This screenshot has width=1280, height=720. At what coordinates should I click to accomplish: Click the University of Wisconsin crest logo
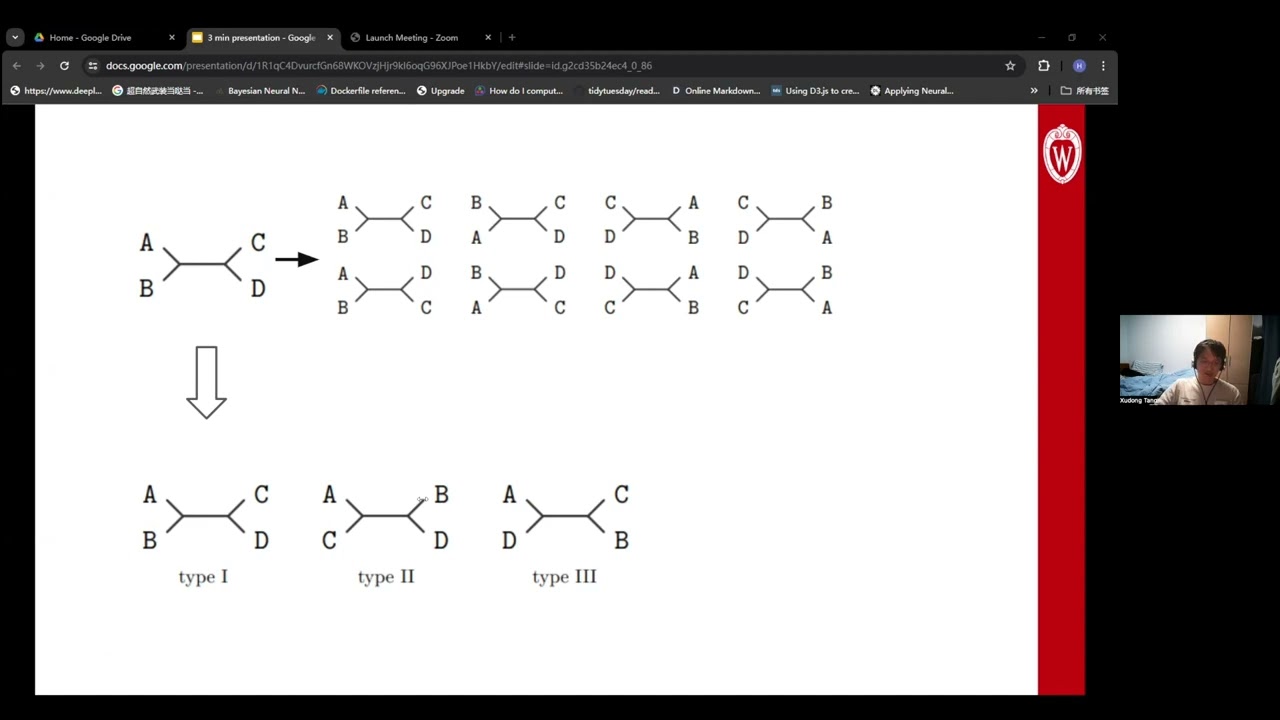pos(1061,154)
